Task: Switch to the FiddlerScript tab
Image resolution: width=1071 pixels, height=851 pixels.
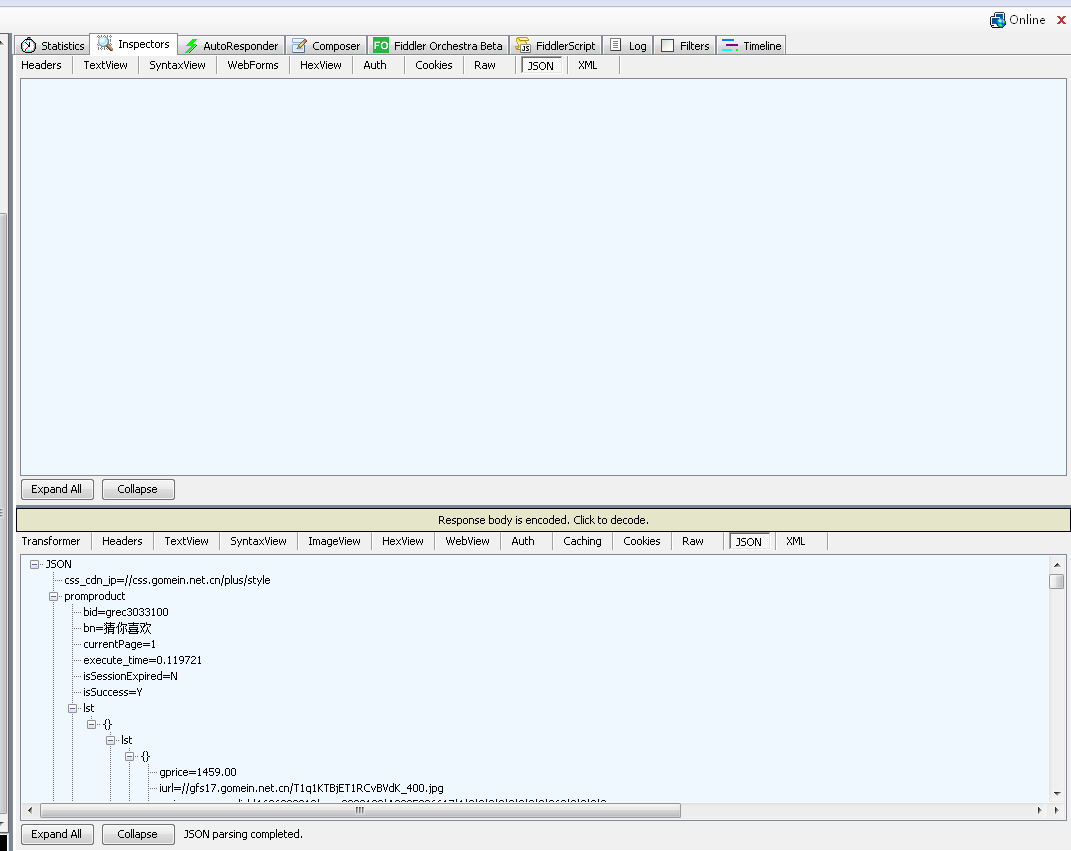Action: 556,46
